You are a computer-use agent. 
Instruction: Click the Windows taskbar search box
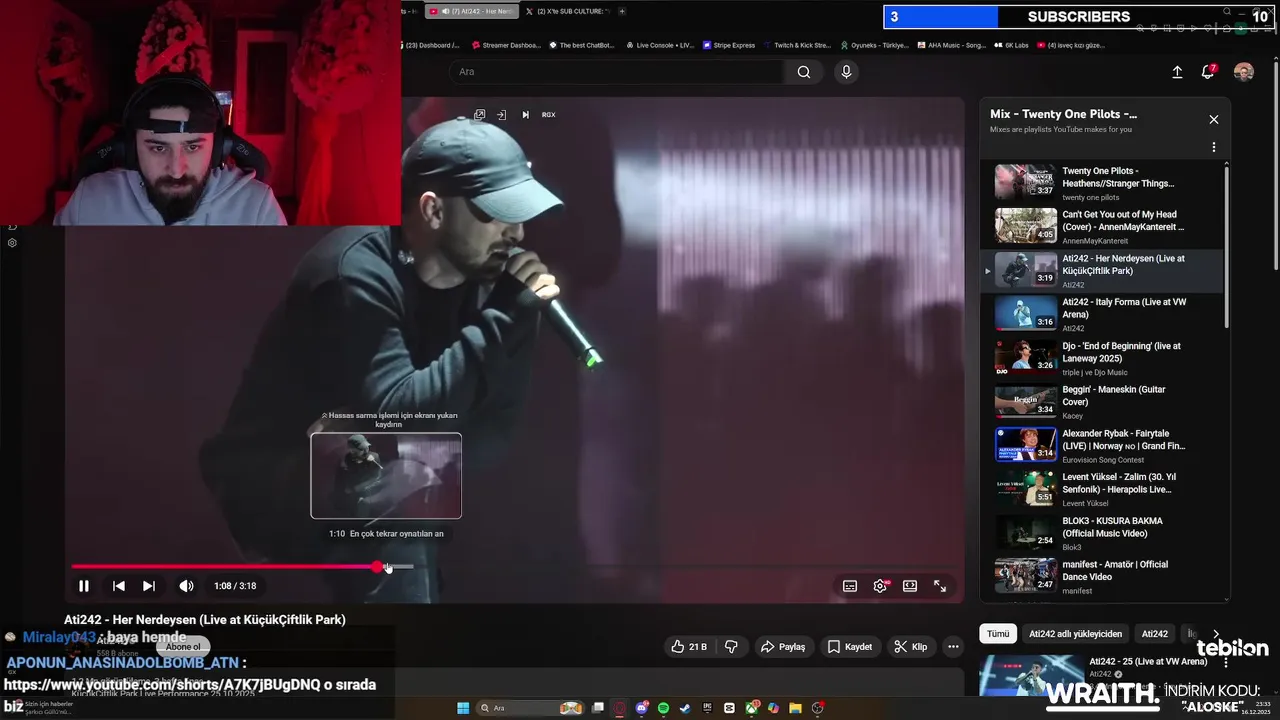point(531,708)
